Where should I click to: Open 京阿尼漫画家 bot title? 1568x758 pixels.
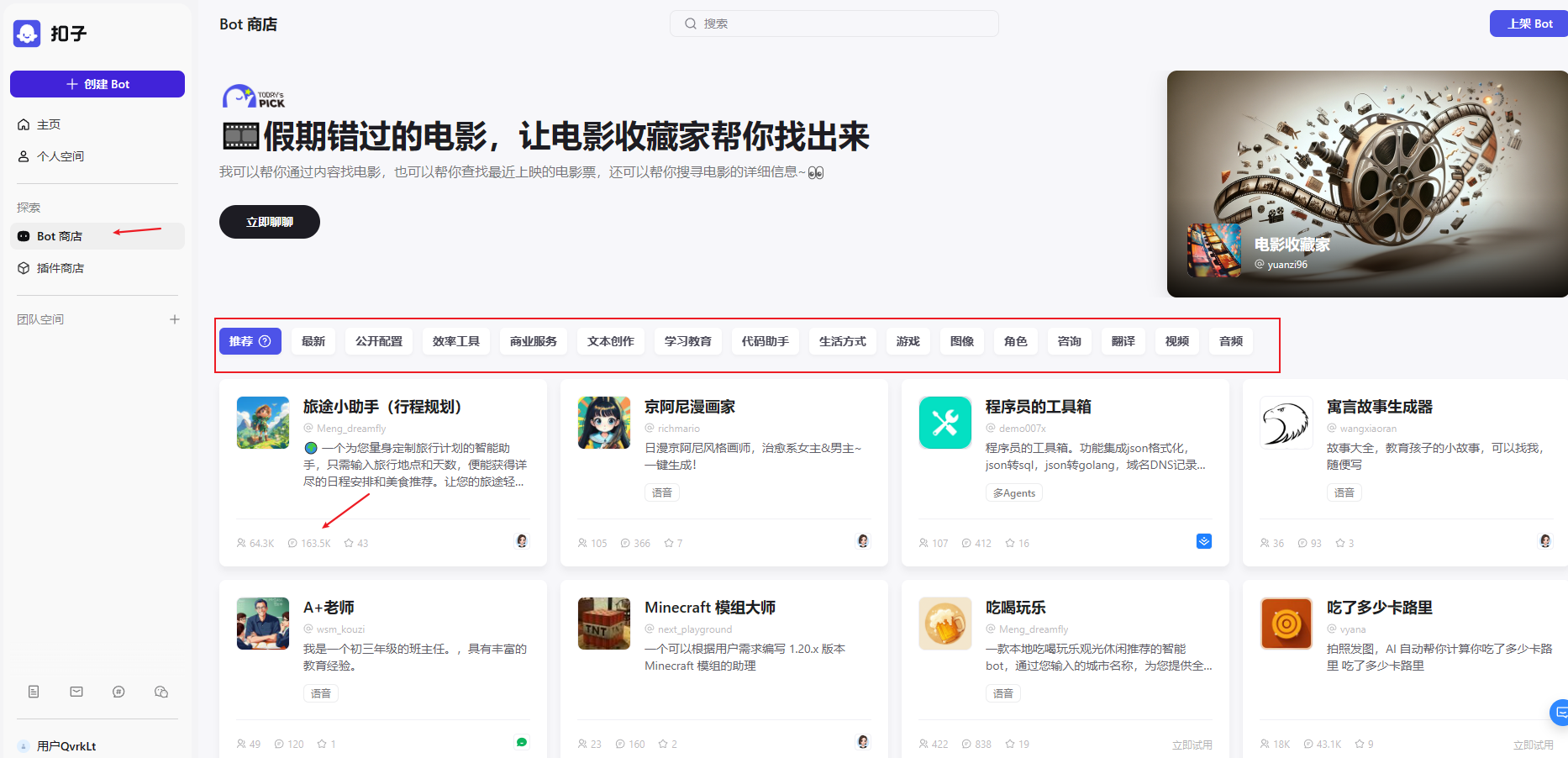point(690,407)
